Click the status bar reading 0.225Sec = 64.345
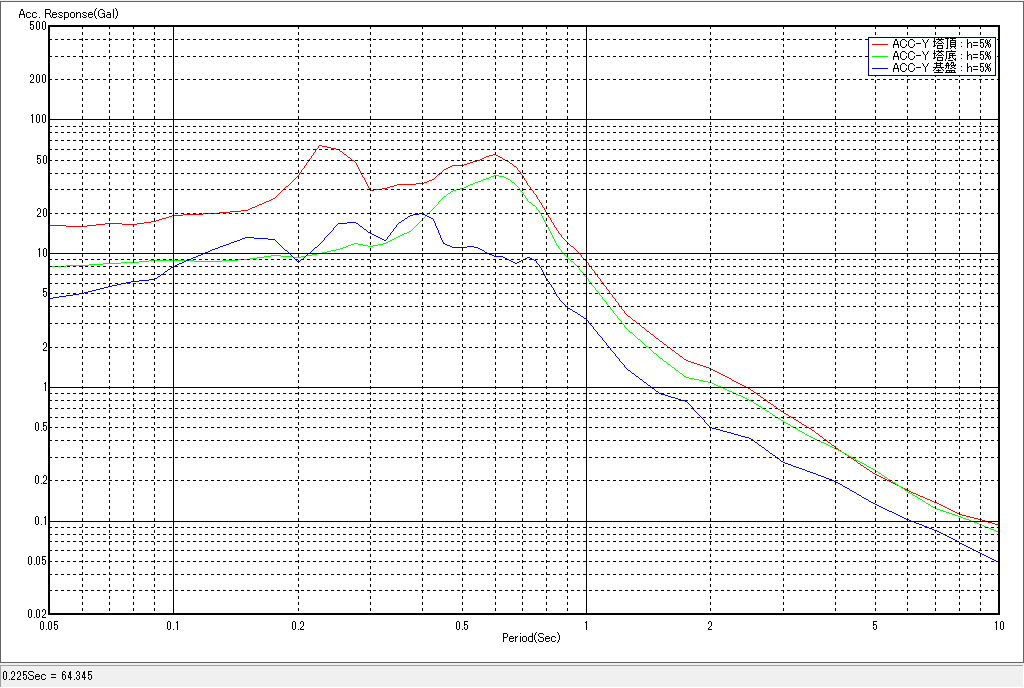The image size is (1024, 688). coord(48,677)
